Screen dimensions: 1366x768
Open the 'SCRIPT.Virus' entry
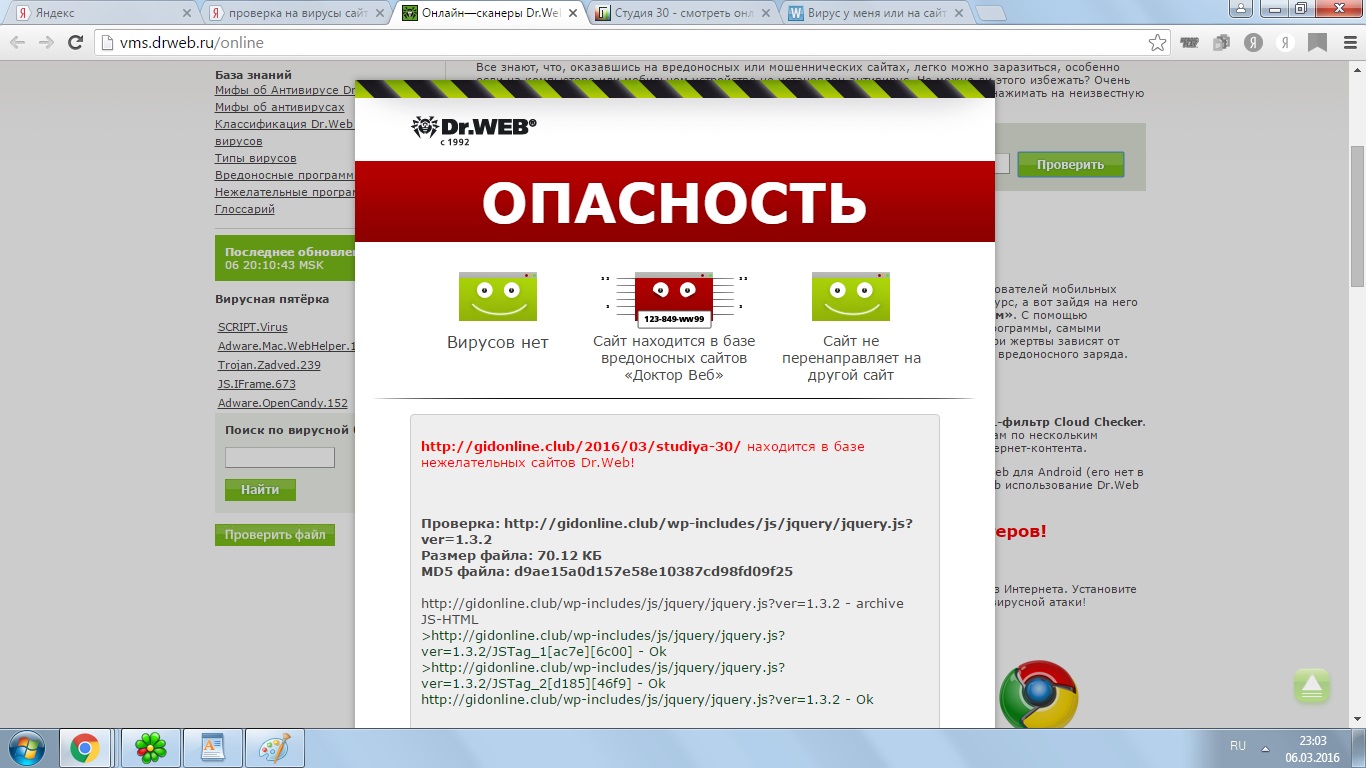[253, 327]
